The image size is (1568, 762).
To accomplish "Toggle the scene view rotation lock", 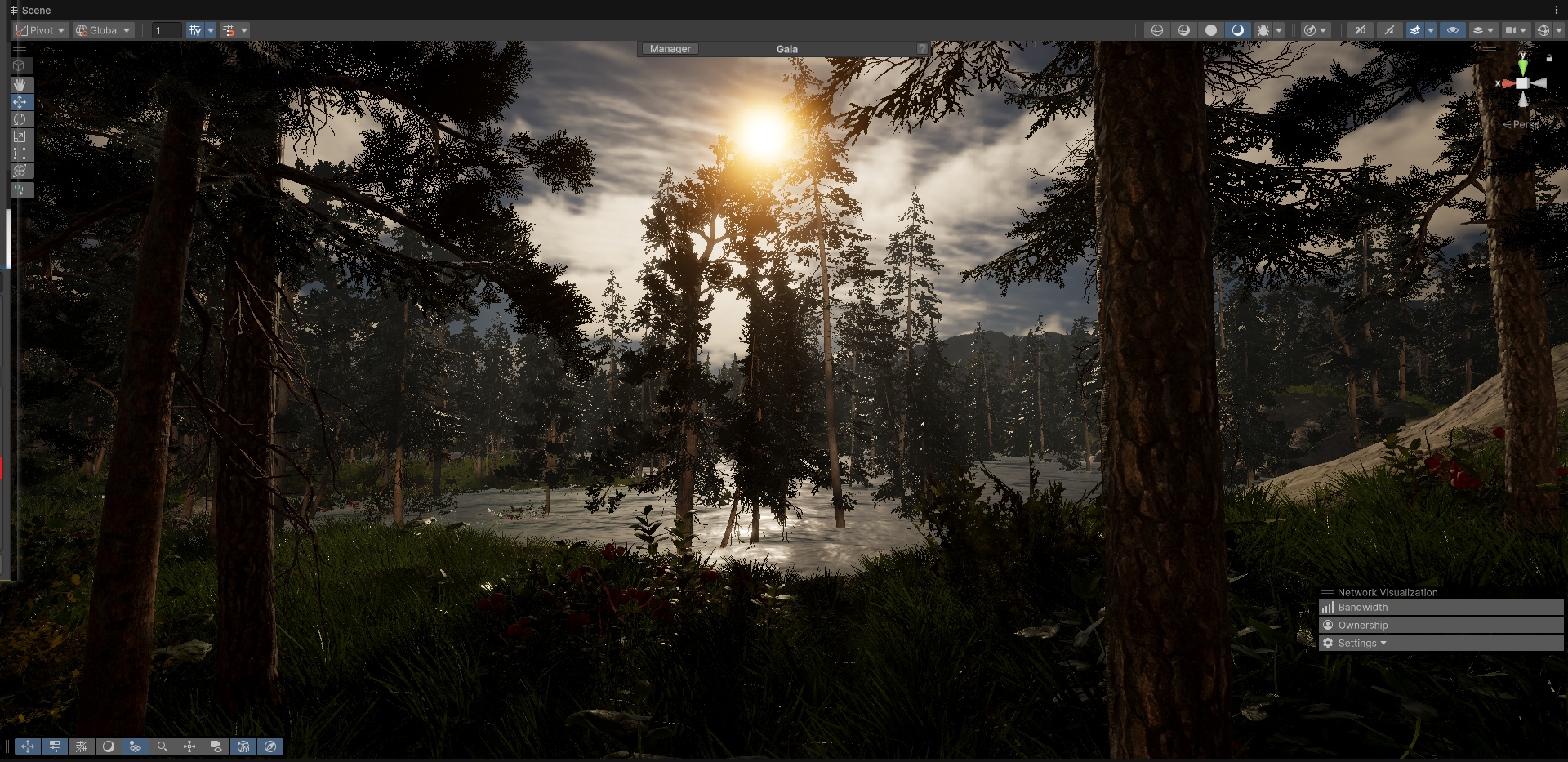I will [x=1549, y=58].
